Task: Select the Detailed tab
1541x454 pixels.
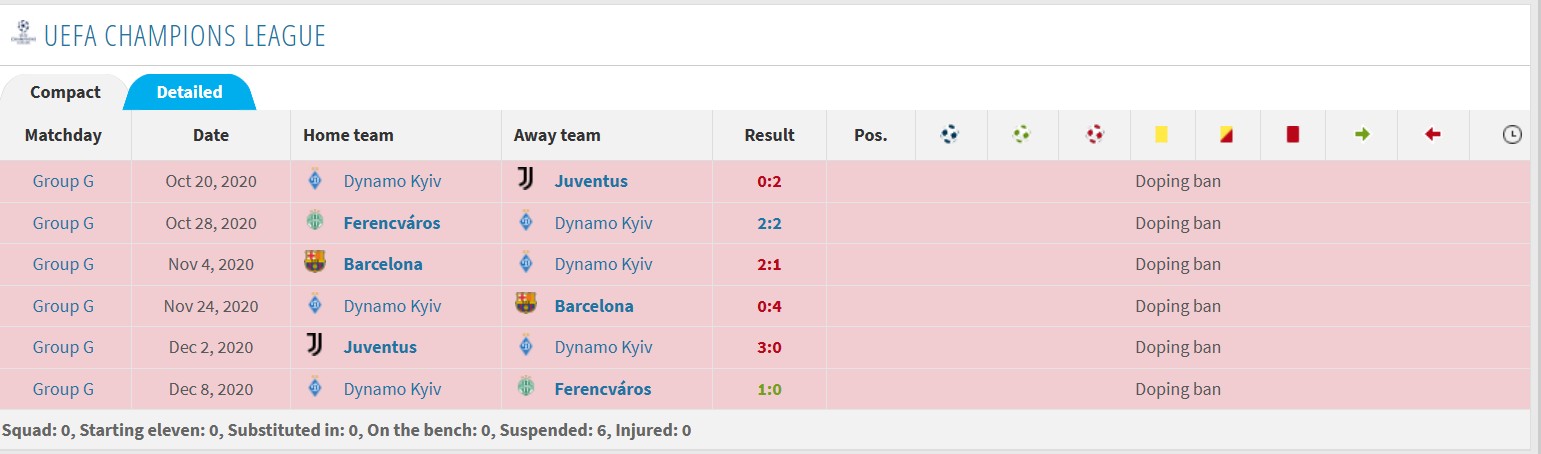Action: (x=189, y=92)
